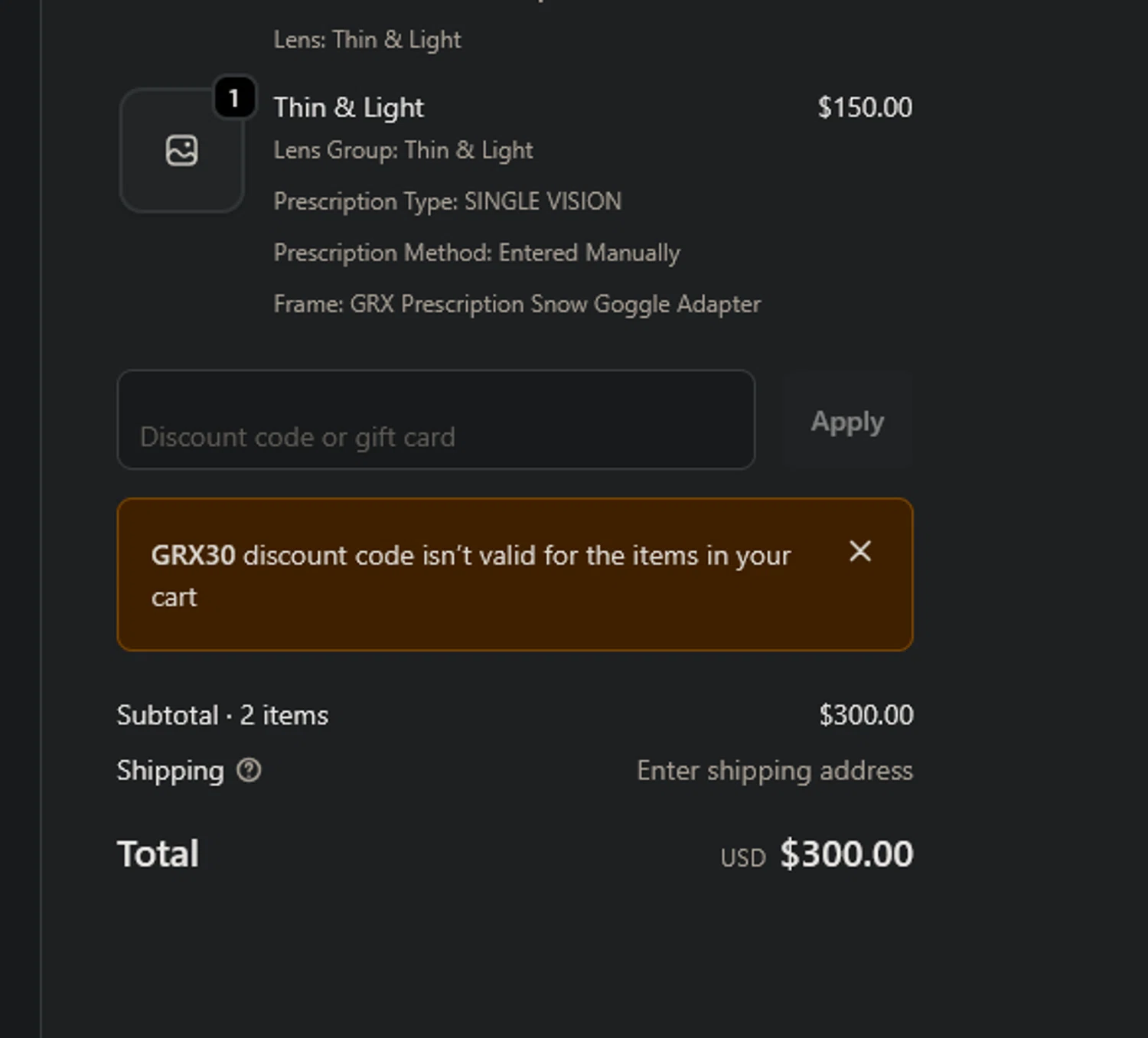Image resolution: width=1148 pixels, height=1038 pixels.
Task: Click the Prescription Method: Entered Manually line
Action: coord(476,253)
